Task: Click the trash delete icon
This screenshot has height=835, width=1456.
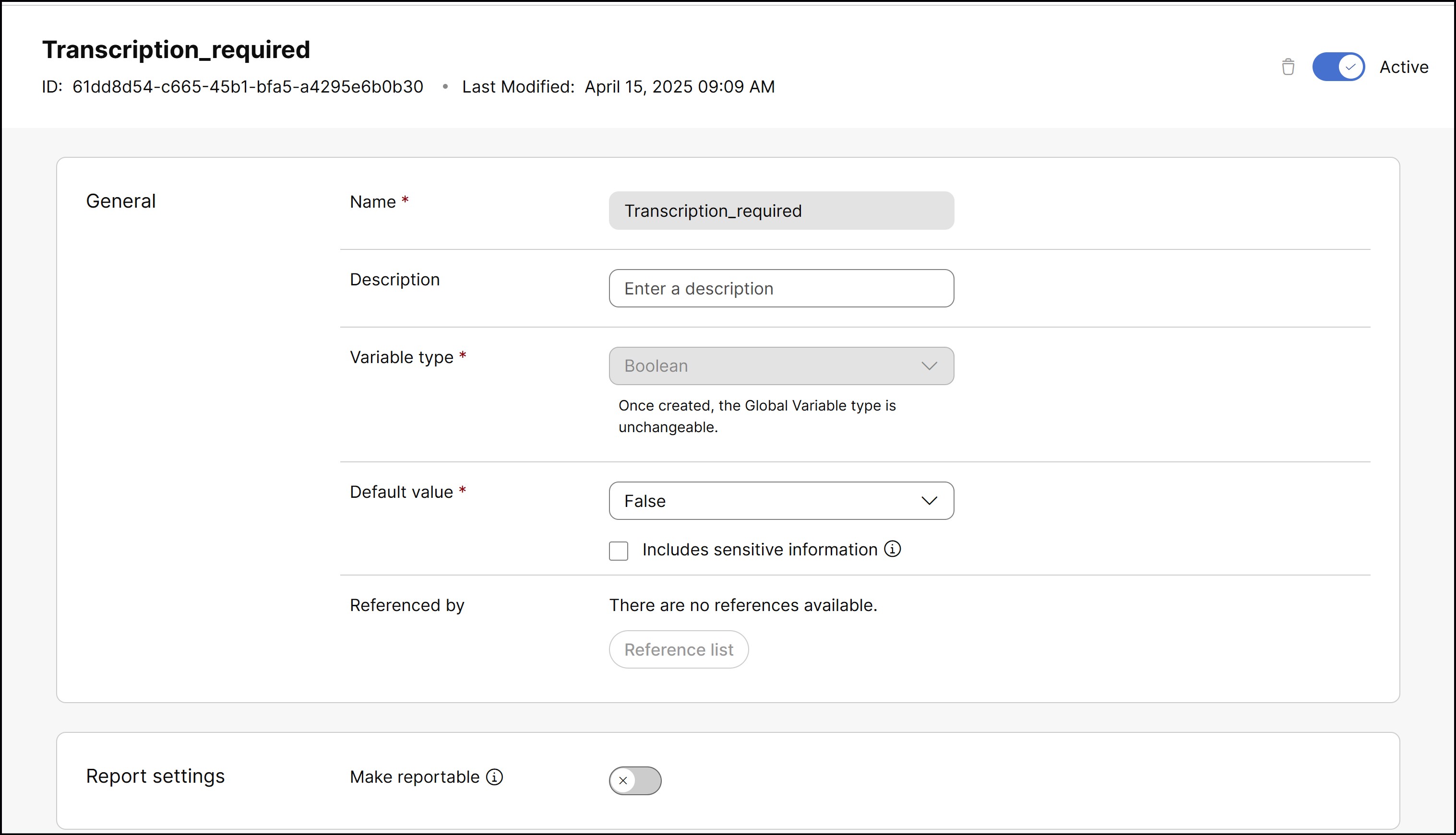Action: point(1288,67)
